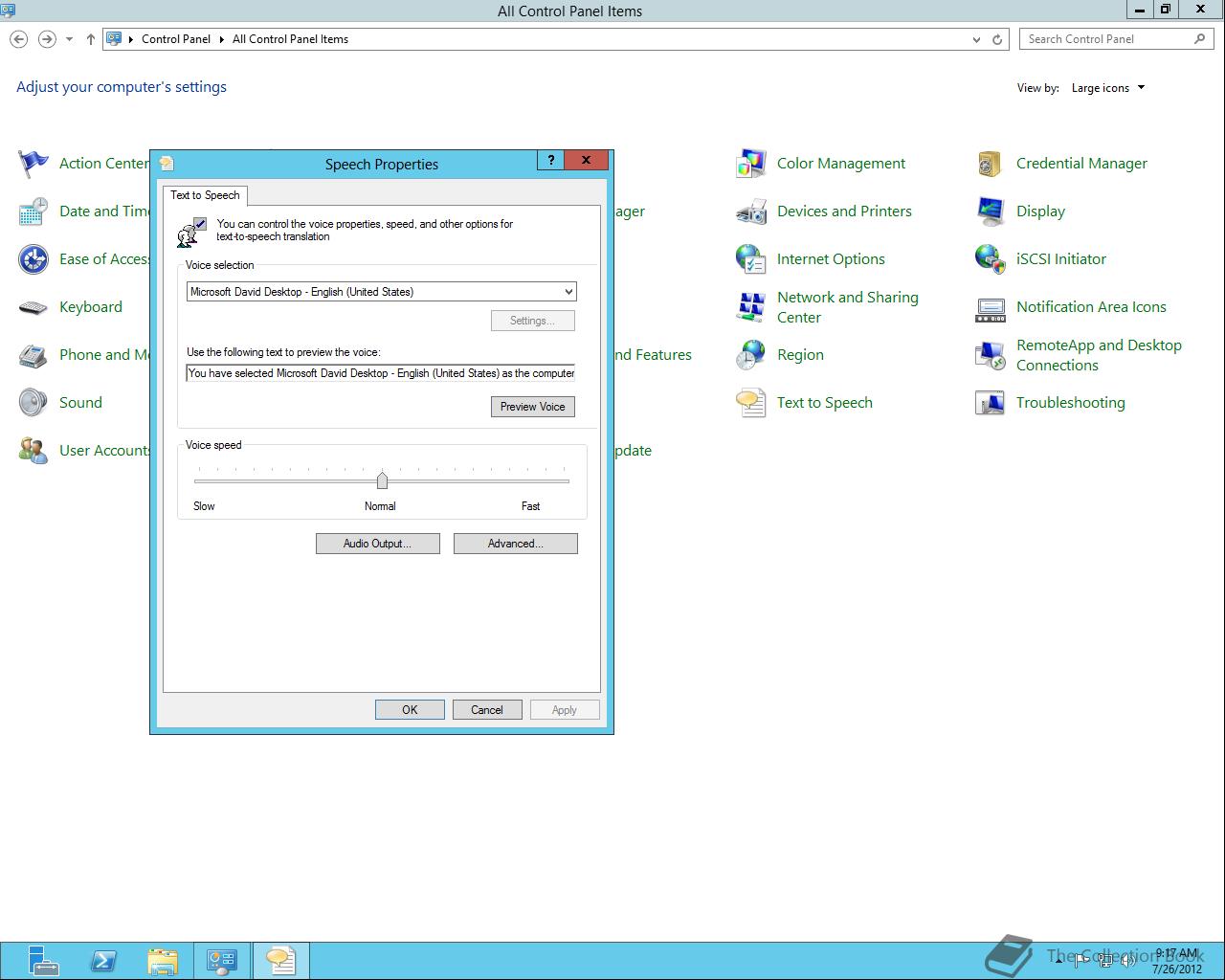Open File Explorer from the taskbar

tap(163, 961)
